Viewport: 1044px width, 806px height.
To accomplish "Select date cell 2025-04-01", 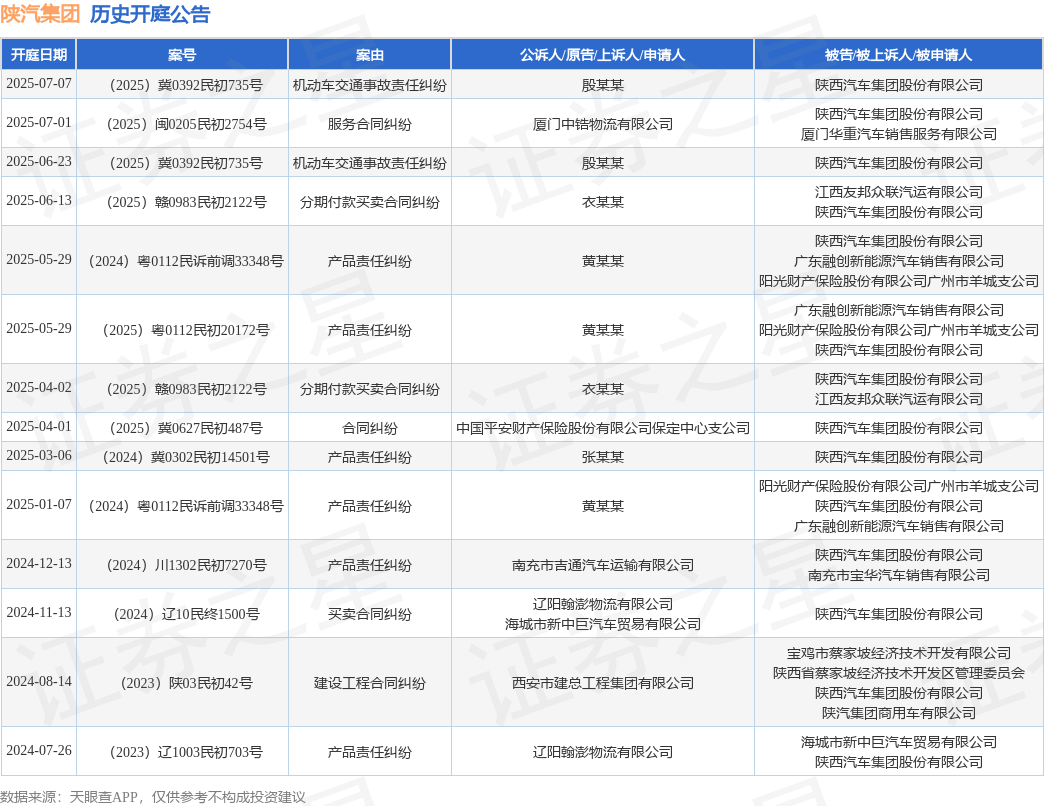I will point(39,426).
